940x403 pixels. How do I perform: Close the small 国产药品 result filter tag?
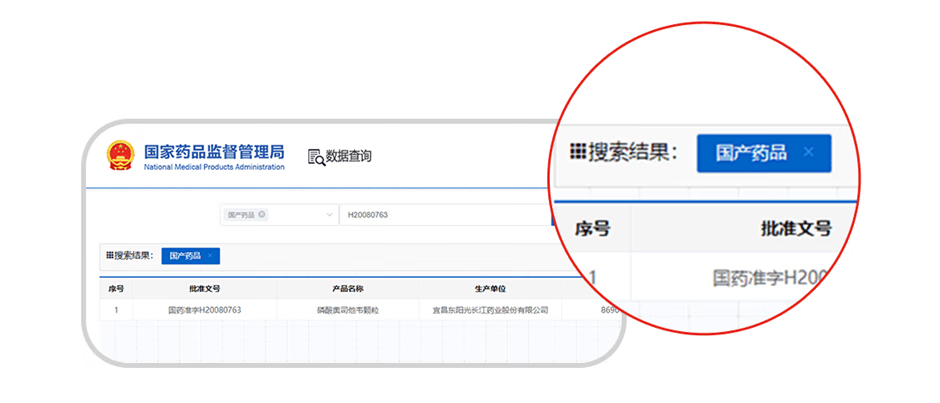pos(210,255)
